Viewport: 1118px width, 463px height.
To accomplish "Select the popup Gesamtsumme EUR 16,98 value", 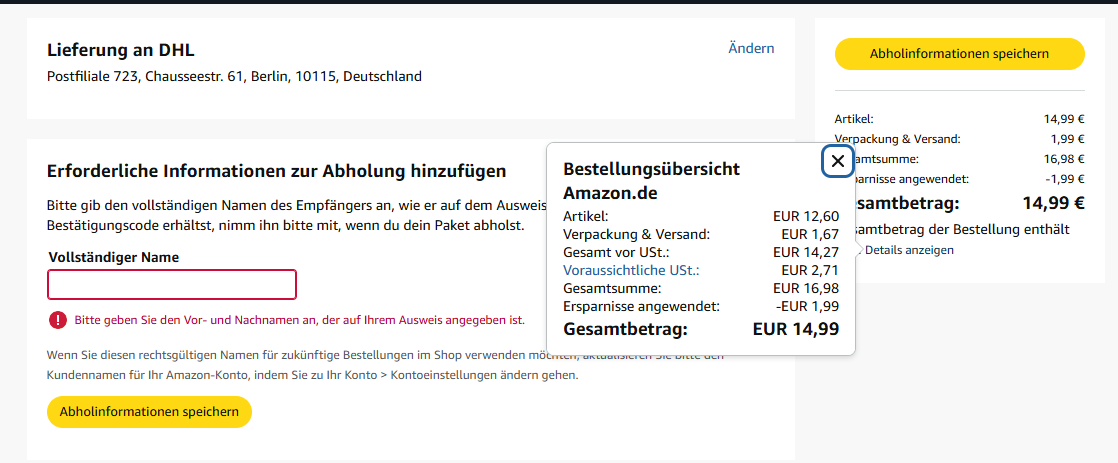I will [x=806, y=288].
